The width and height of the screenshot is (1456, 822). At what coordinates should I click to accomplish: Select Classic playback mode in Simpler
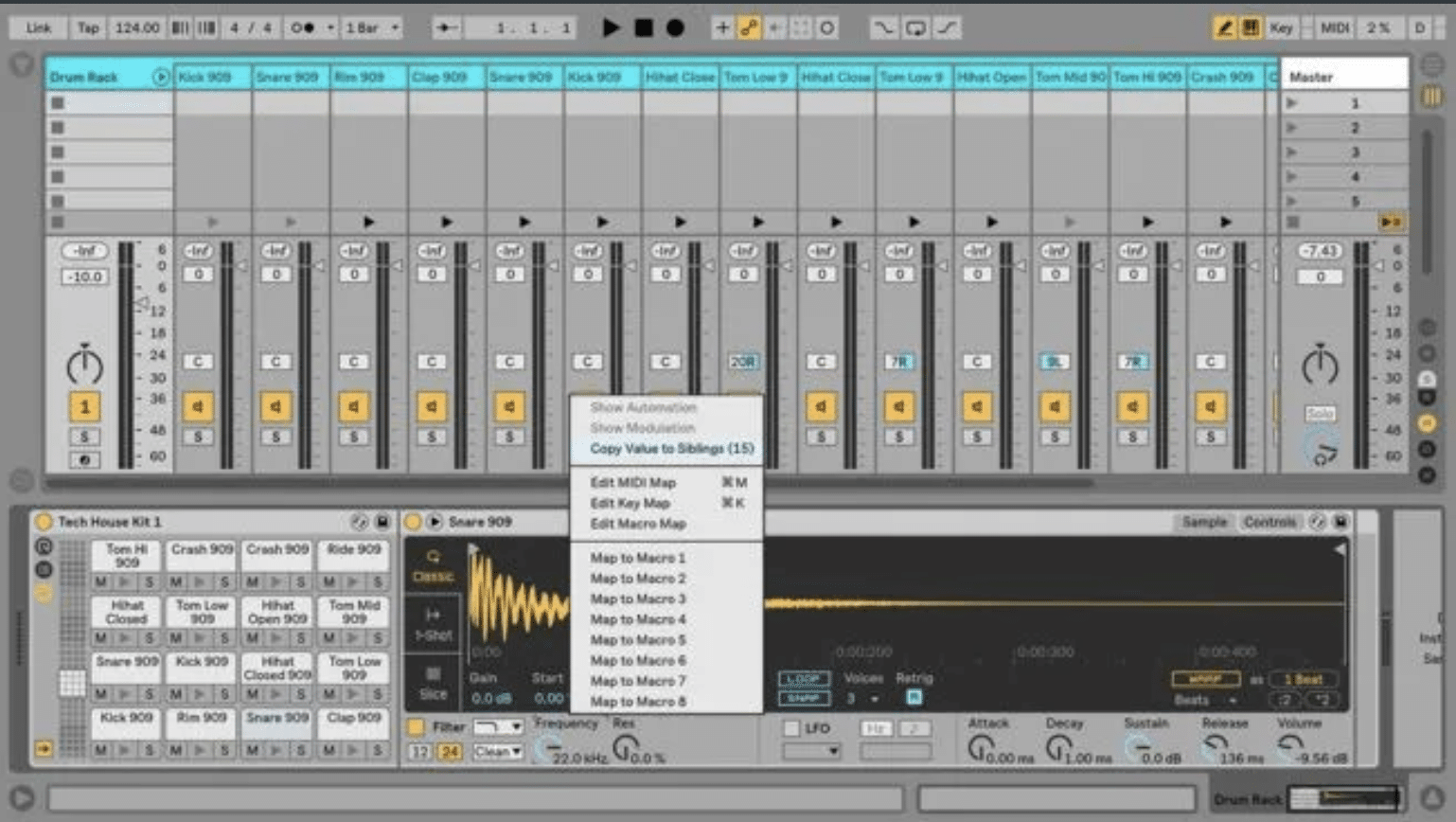(x=434, y=566)
